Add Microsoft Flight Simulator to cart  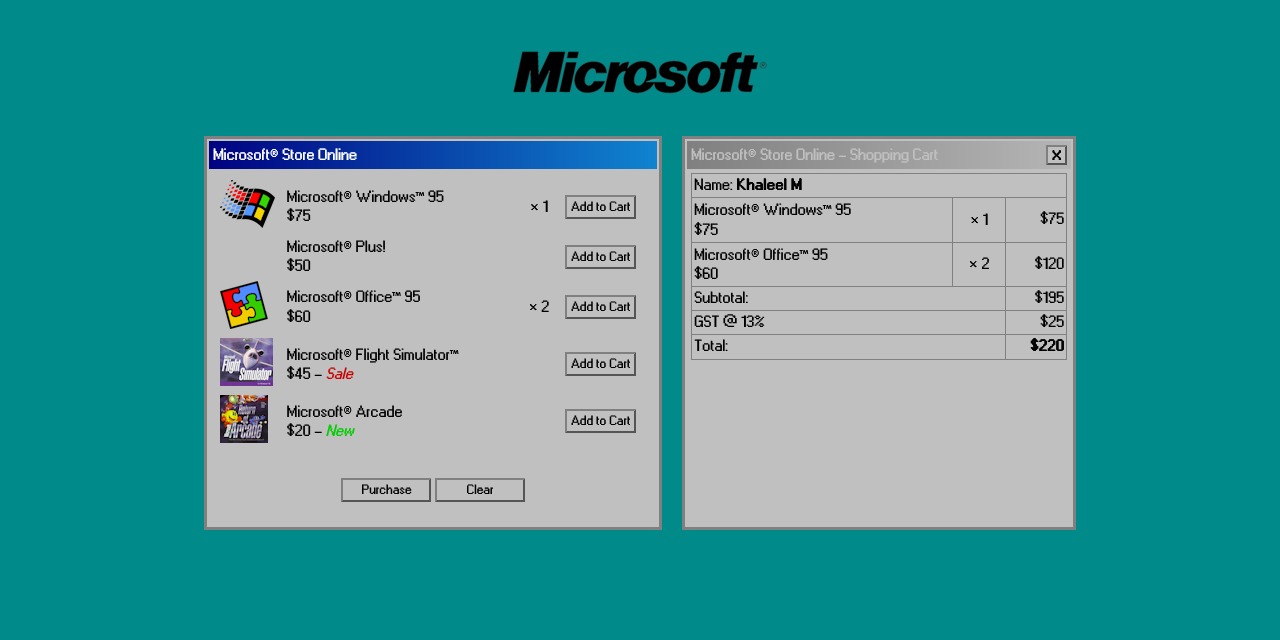pos(600,363)
